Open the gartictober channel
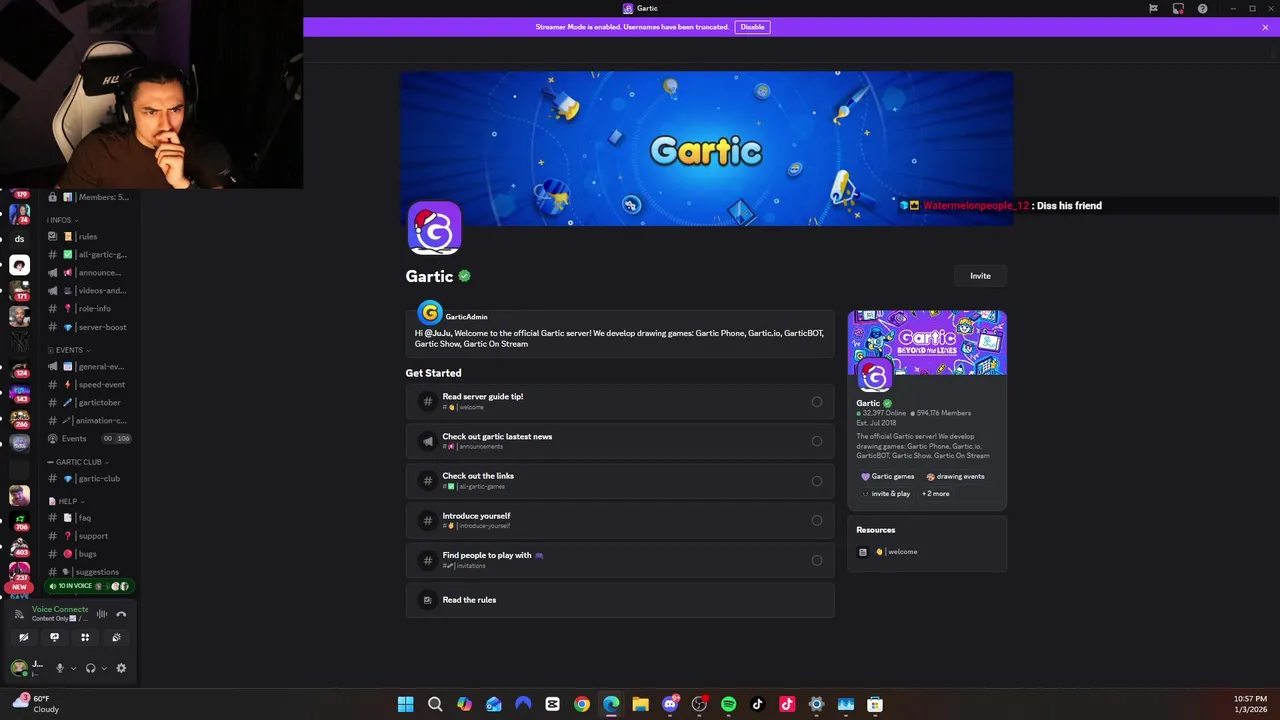Viewport: 1280px width, 720px height. 88,402
